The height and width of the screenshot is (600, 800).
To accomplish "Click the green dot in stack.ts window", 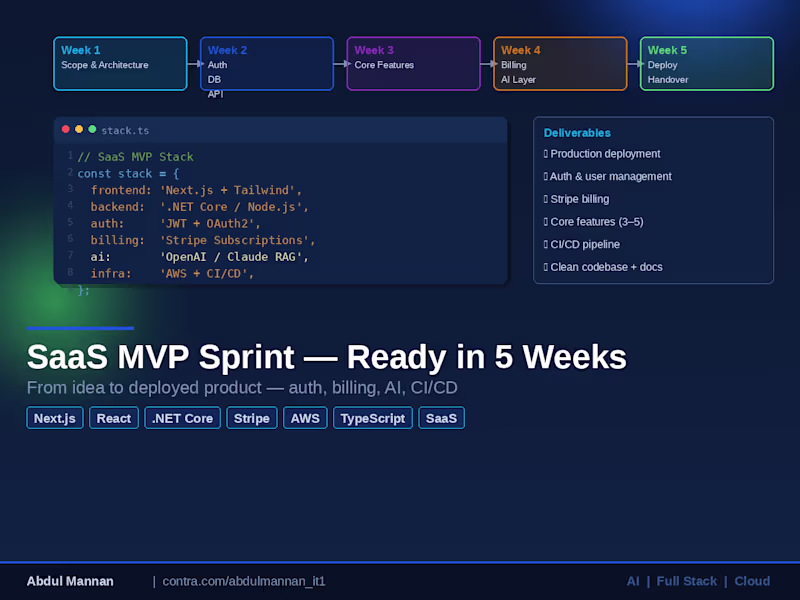I will click(x=92, y=129).
